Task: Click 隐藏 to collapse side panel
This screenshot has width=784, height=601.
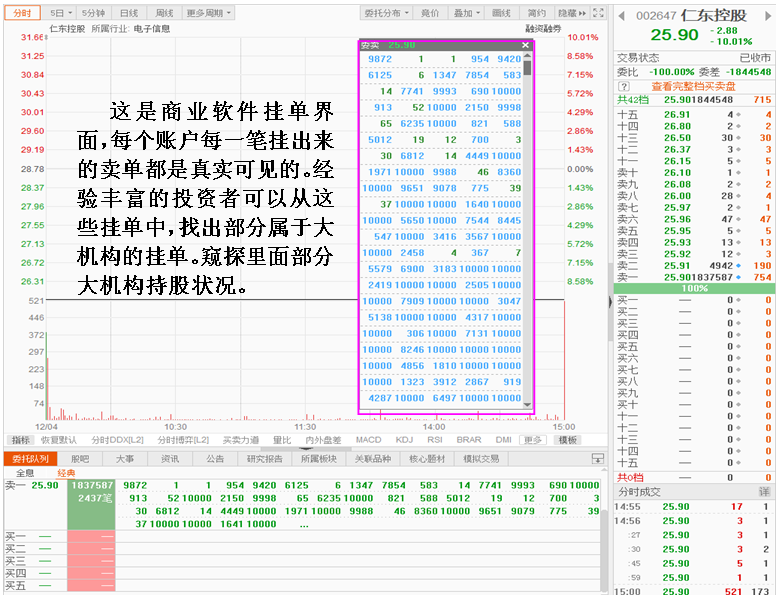Action: click(x=571, y=13)
